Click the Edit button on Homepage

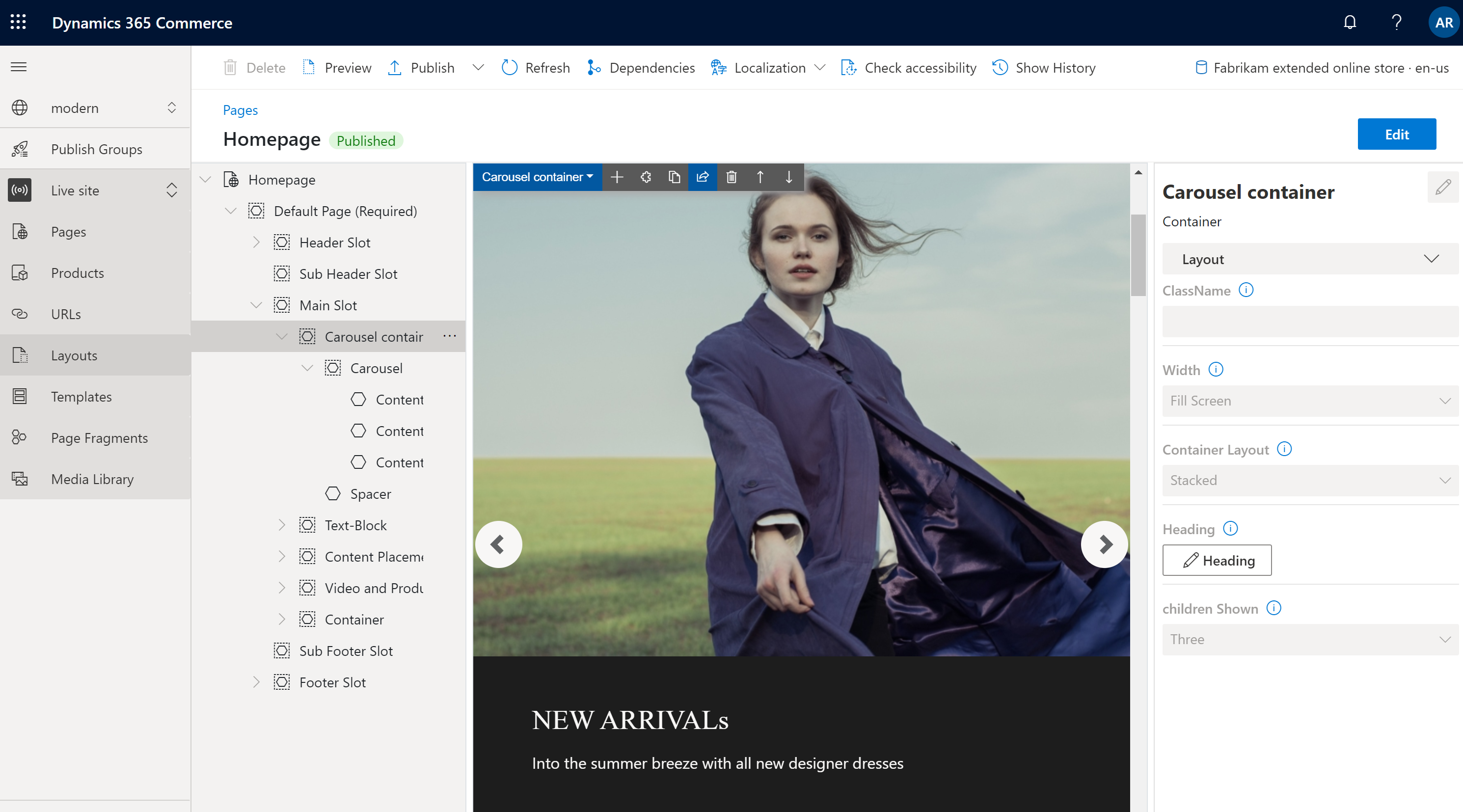(1397, 133)
